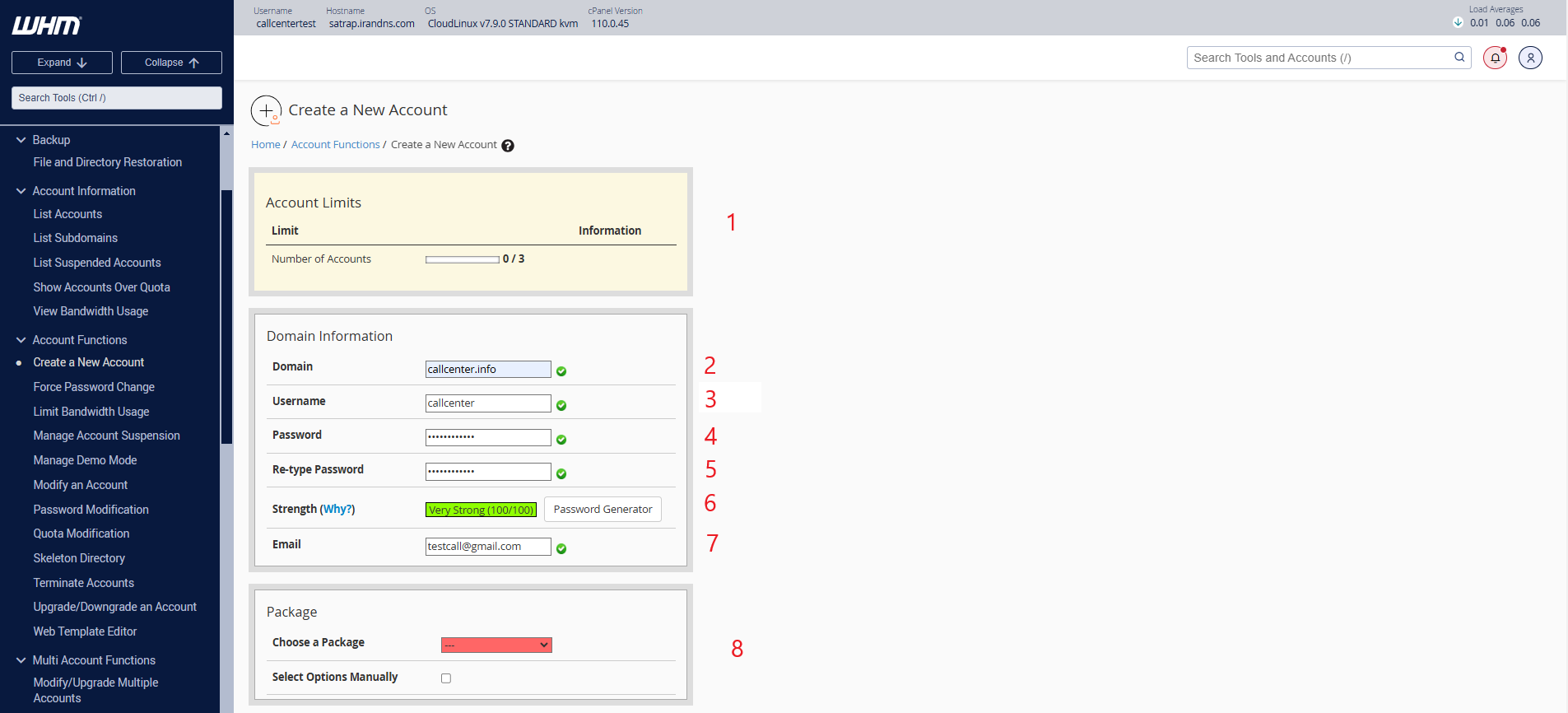Viewport: 1568px width, 713px height.
Task: Open the notifications bell icon
Action: tap(1495, 58)
